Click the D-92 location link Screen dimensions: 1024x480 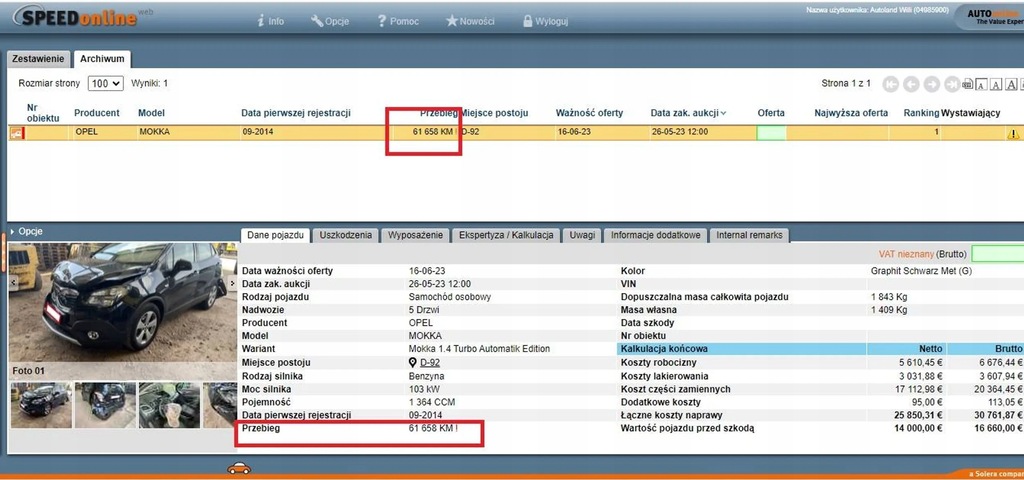point(430,362)
